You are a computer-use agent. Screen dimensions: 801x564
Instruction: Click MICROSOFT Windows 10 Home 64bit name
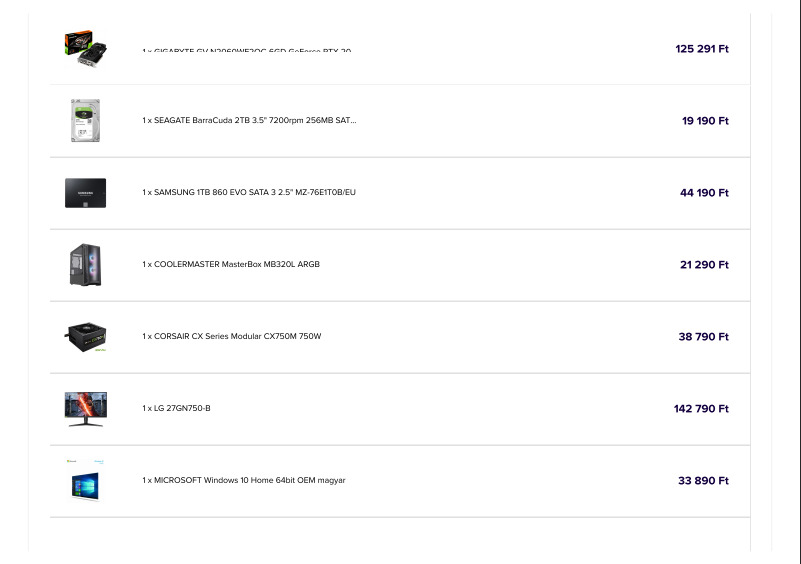244,481
